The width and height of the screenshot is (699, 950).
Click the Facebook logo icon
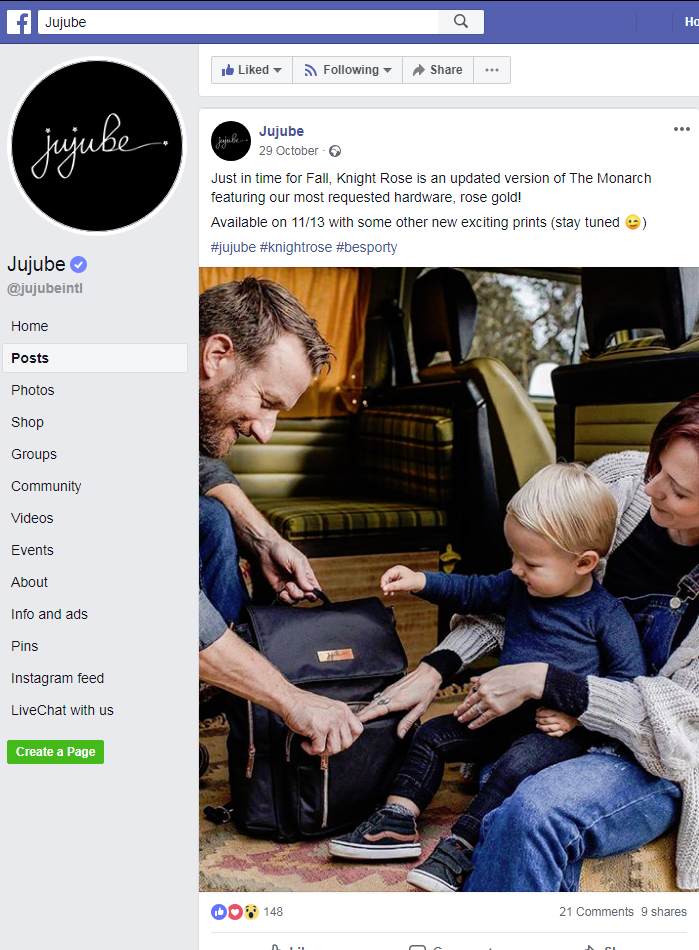(x=19, y=22)
